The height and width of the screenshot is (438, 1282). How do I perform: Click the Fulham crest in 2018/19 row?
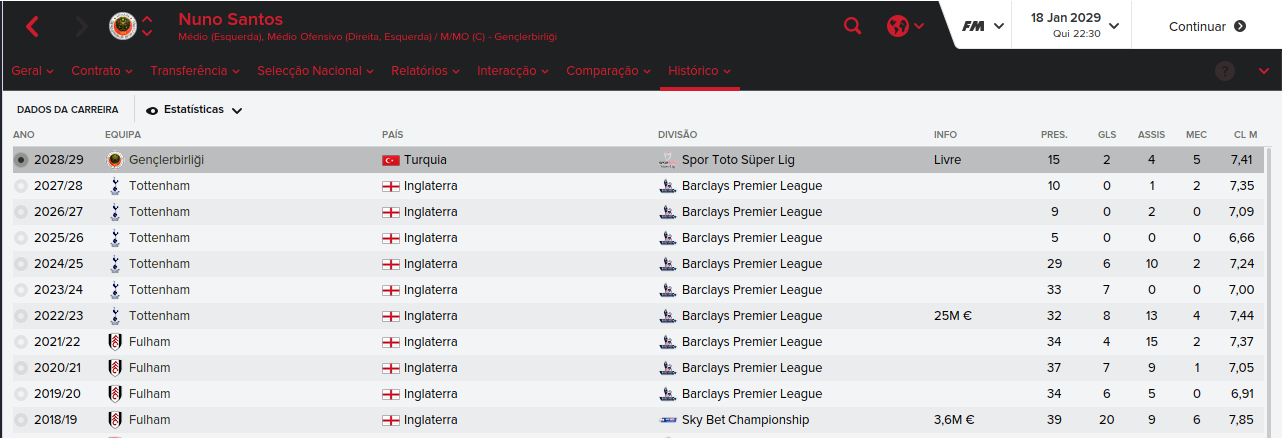tap(114, 420)
